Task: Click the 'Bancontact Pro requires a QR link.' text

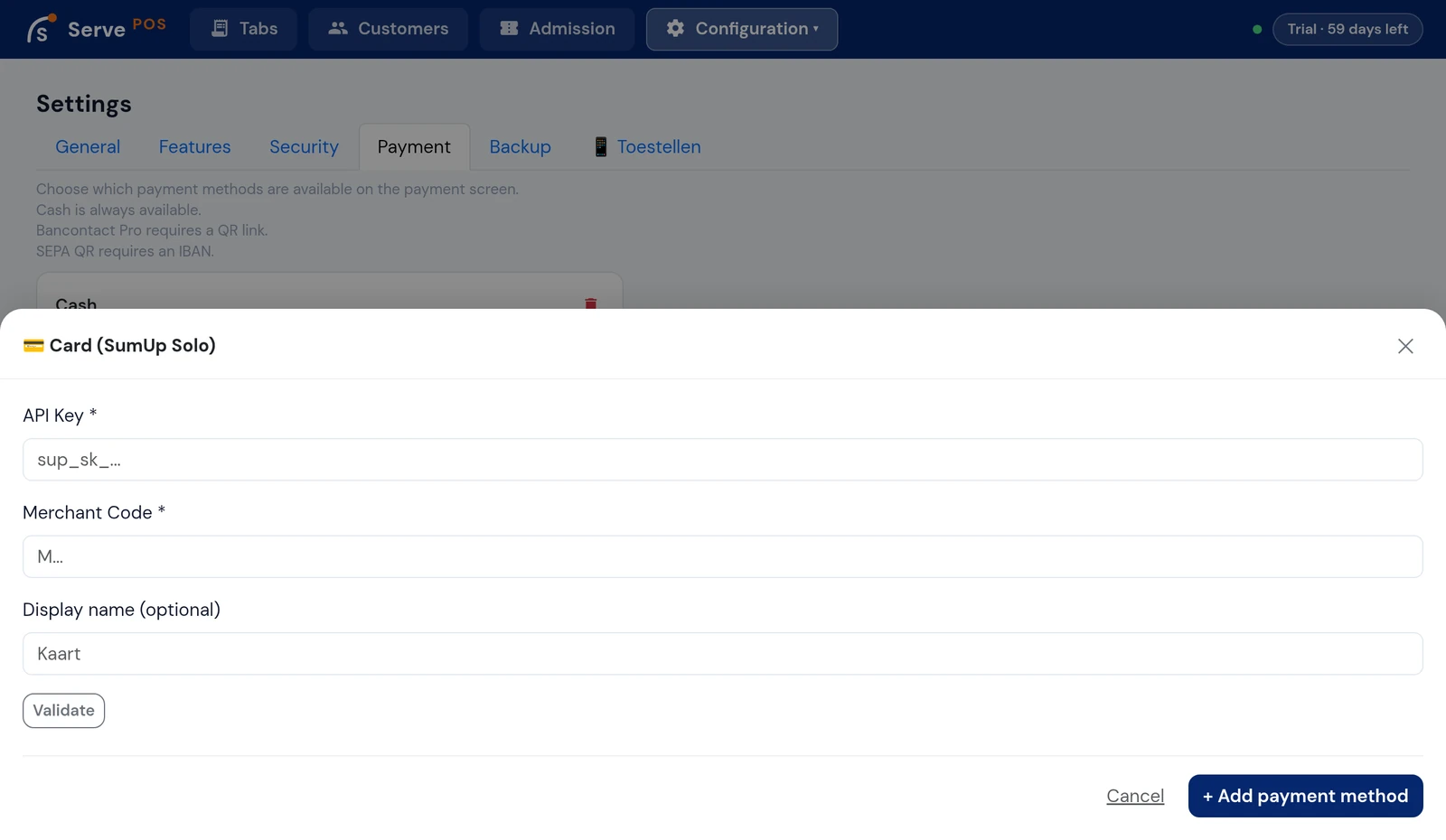Action: [x=152, y=230]
